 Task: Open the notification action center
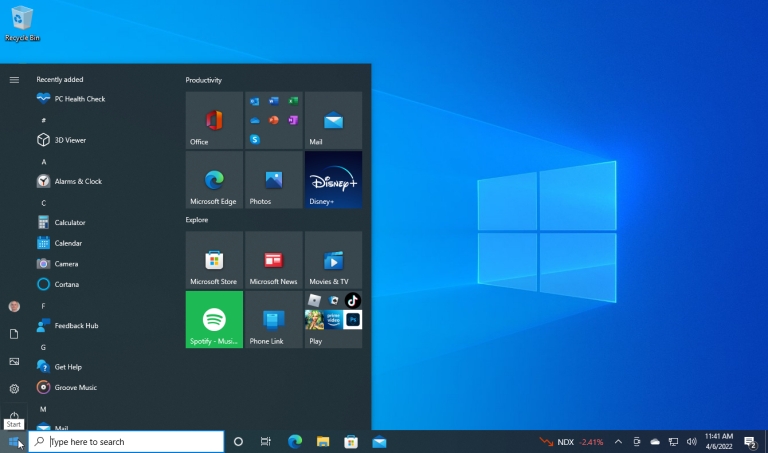750,442
